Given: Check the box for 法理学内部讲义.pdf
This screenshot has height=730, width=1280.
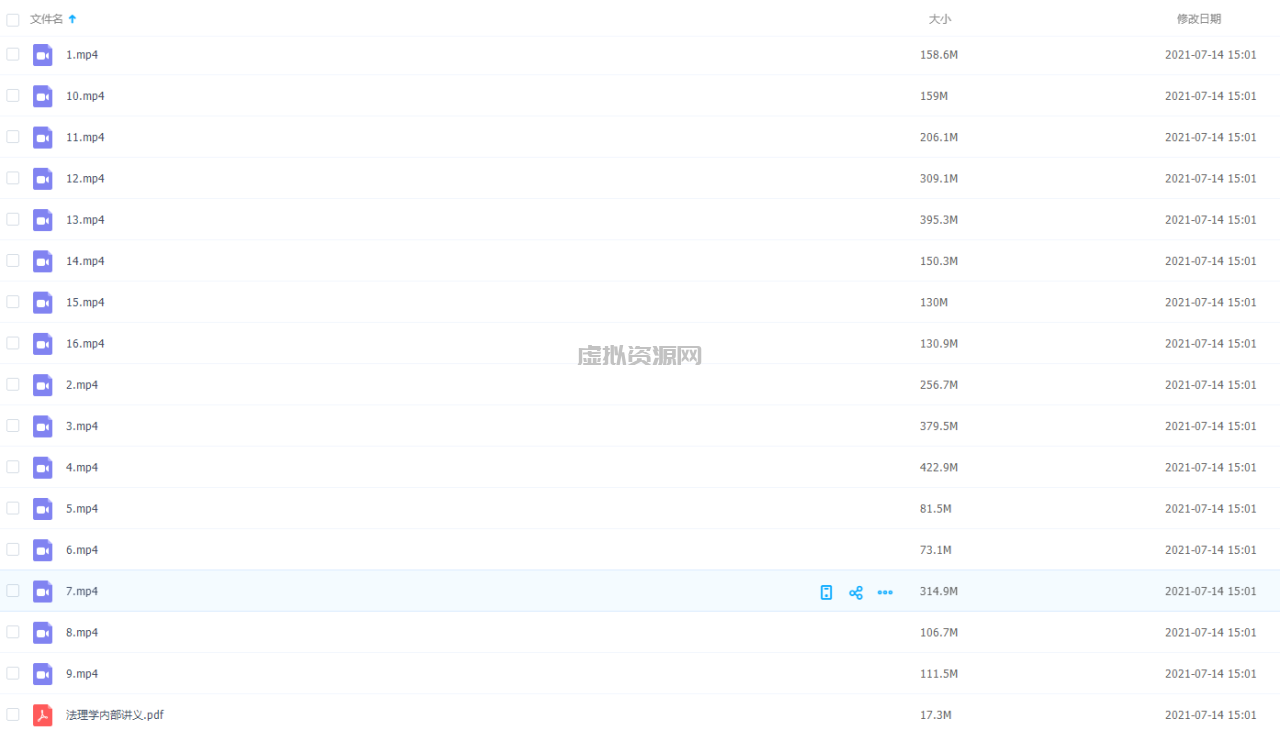Looking at the screenshot, I should click(13, 714).
